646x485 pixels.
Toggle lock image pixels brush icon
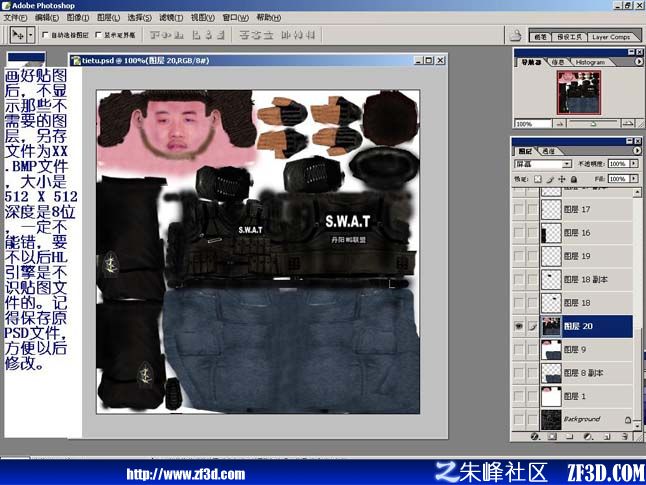coord(550,179)
